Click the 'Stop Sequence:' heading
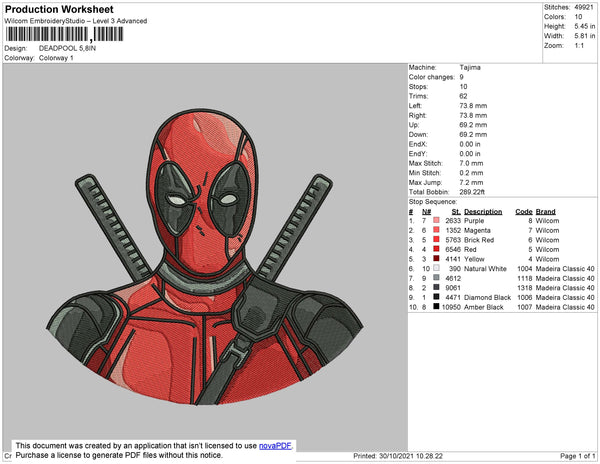 click(x=433, y=202)
